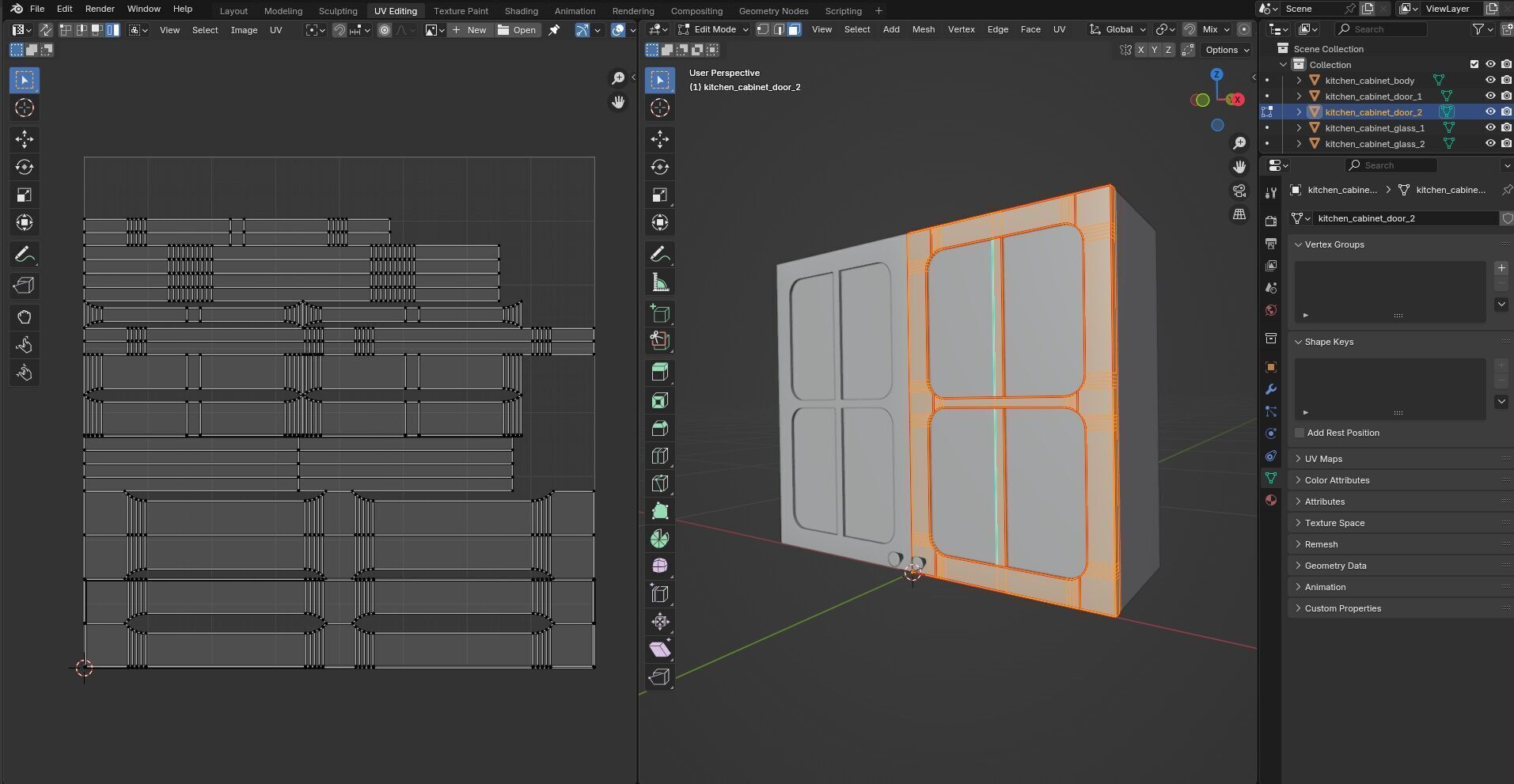
Task: Select the Loop Cut tool
Action: 660,456
